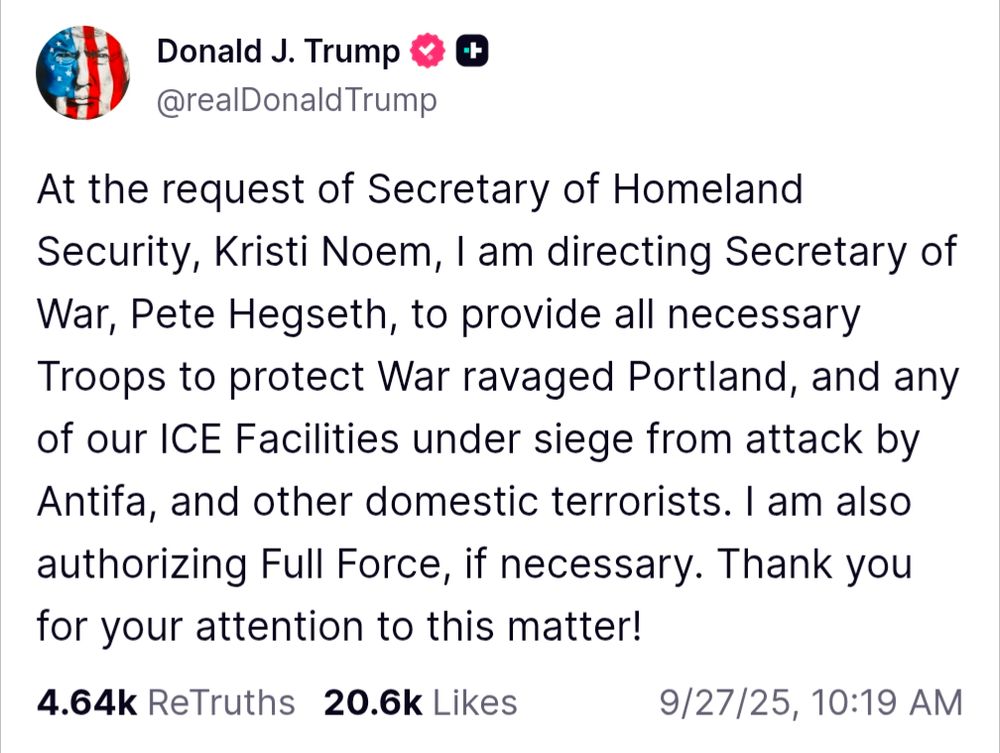Click the red verified checkmark badge
Screen dimensions: 1000x753
click(x=428, y=52)
